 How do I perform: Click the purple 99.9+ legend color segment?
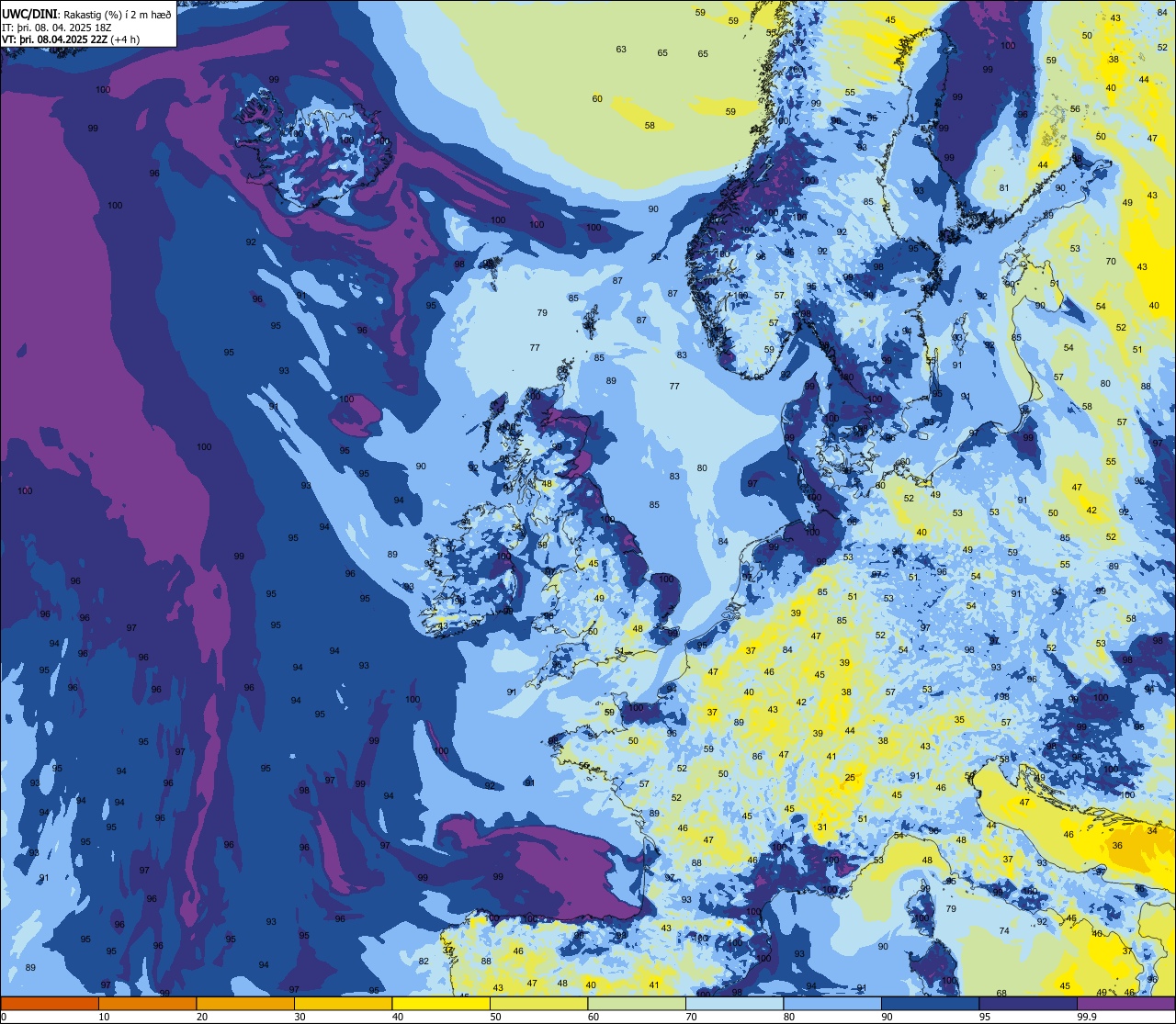coord(1125,1004)
